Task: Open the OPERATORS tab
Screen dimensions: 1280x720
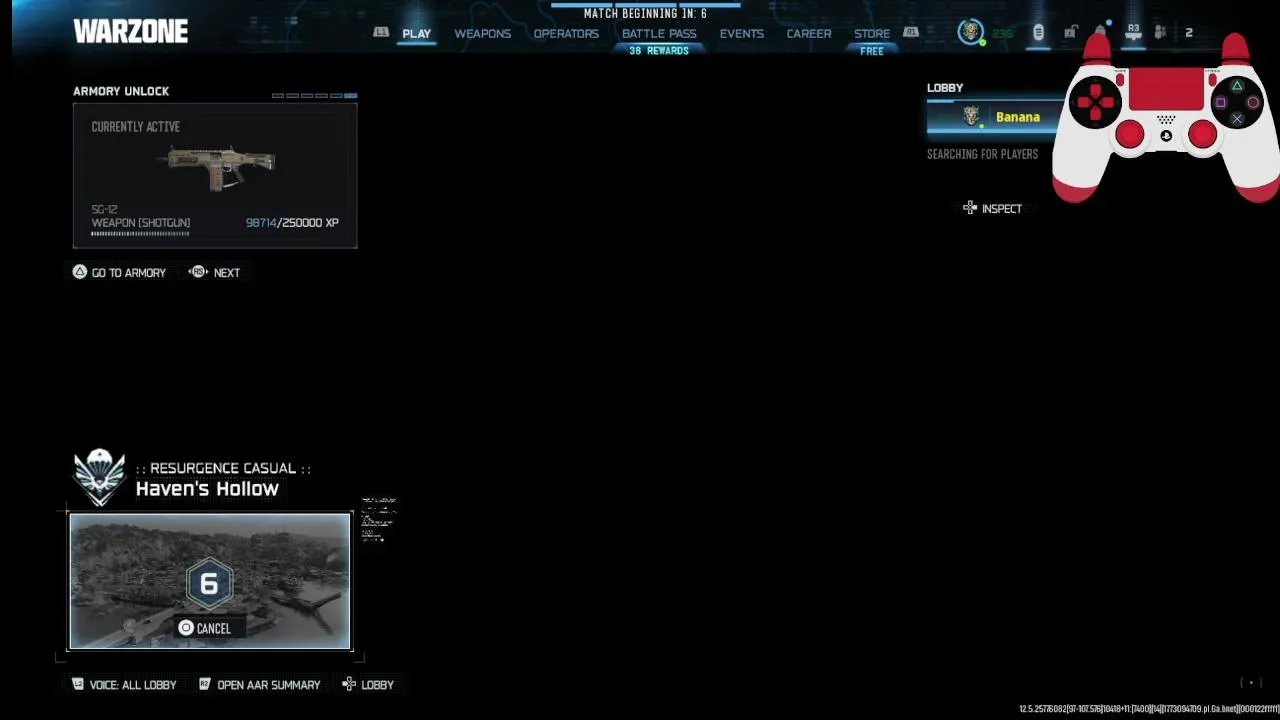Action: (566, 33)
